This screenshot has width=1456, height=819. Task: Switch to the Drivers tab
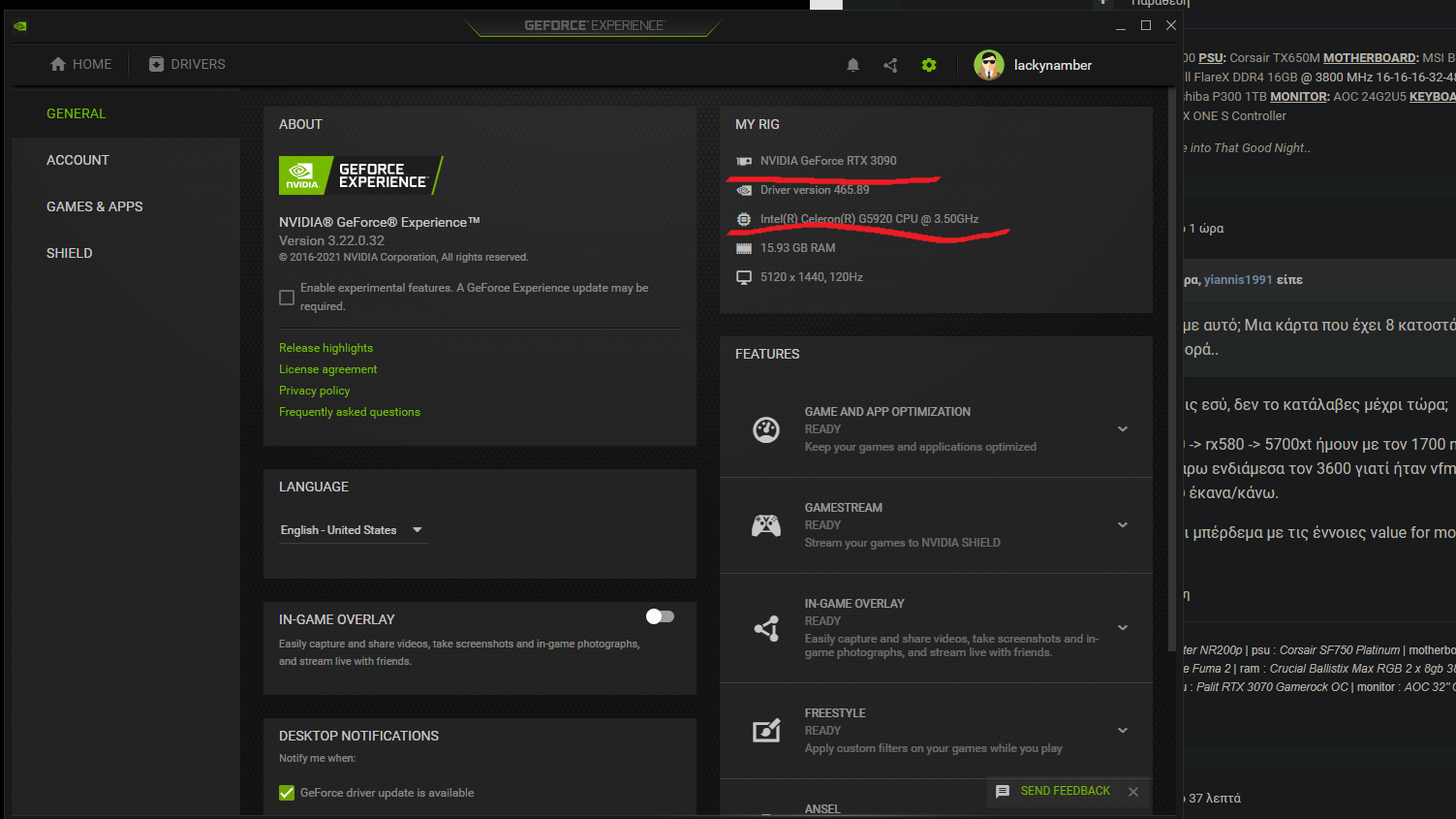(187, 64)
